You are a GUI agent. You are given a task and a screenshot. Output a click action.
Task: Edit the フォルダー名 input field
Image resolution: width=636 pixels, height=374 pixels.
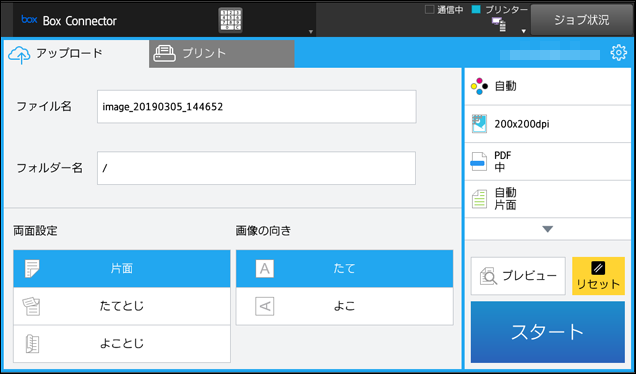(x=256, y=168)
